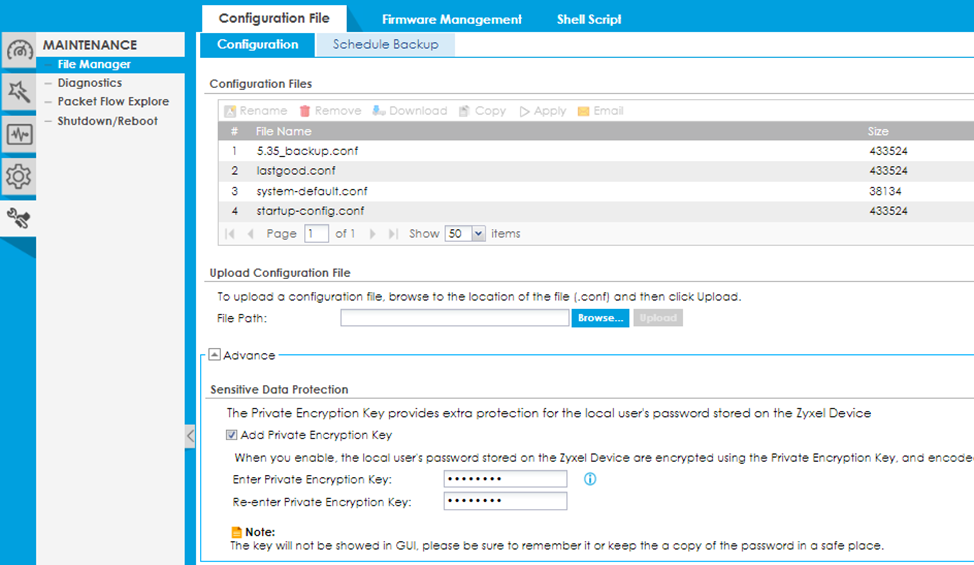The height and width of the screenshot is (565, 974).
Task: Go to the next page arrow
Action: click(373, 234)
